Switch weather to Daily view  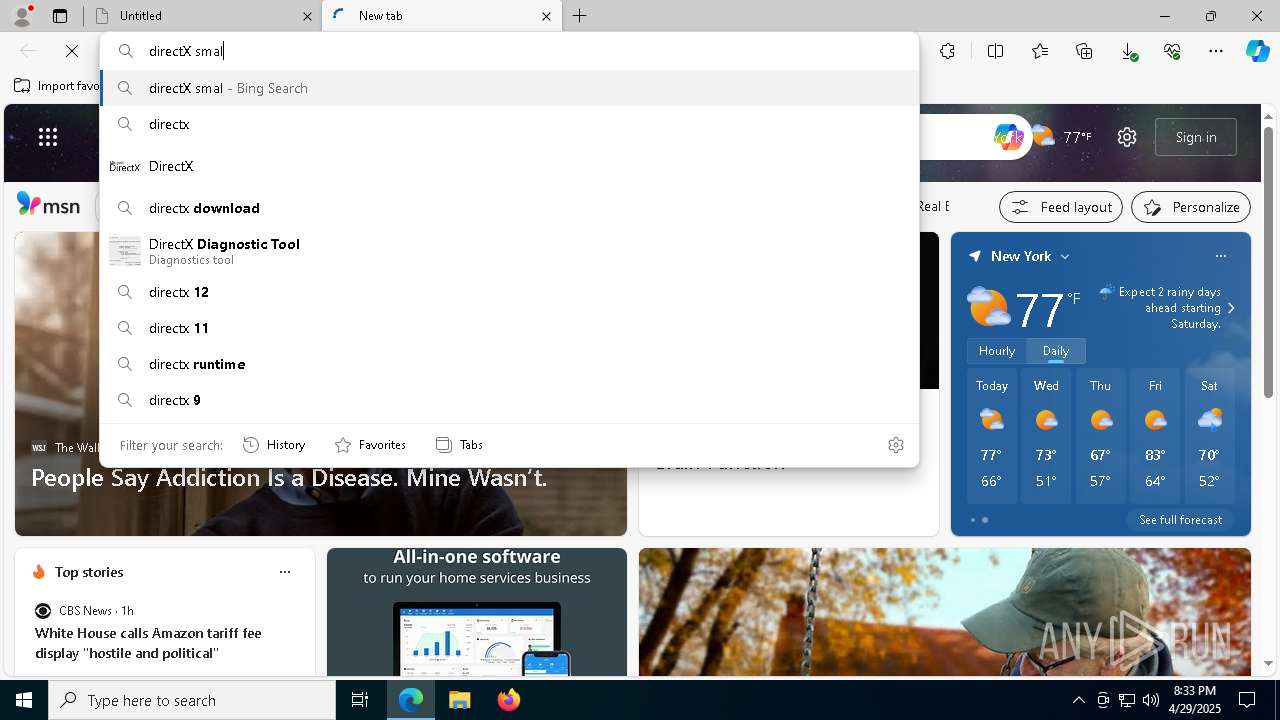(1056, 351)
